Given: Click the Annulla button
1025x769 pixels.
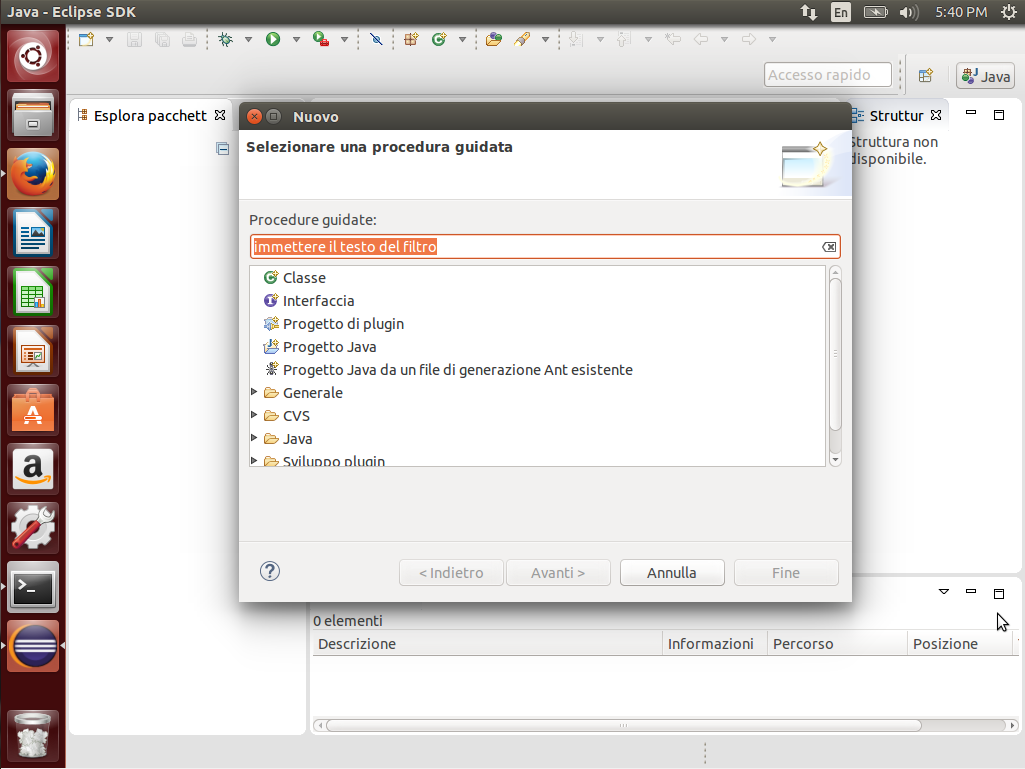Looking at the screenshot, I should (x=672, y=573).
